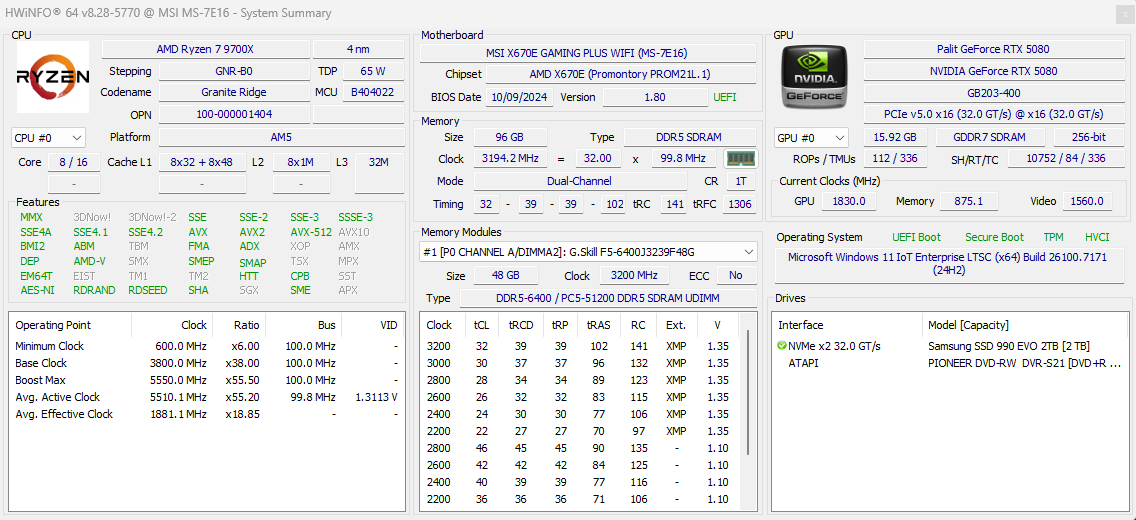Screen dimensions: 1136x520
Task: Click the MSI X670E GAMING PLUS WIFI field
Action: click(587, 53)
